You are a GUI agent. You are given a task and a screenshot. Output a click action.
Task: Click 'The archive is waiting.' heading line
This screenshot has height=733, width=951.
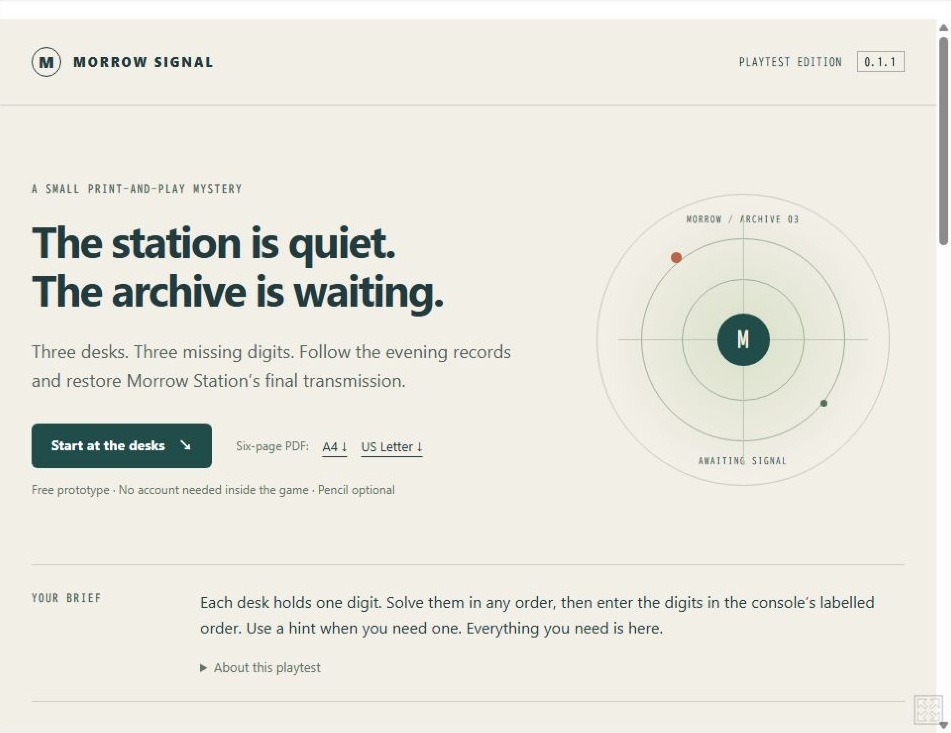[x=238, y=292]
